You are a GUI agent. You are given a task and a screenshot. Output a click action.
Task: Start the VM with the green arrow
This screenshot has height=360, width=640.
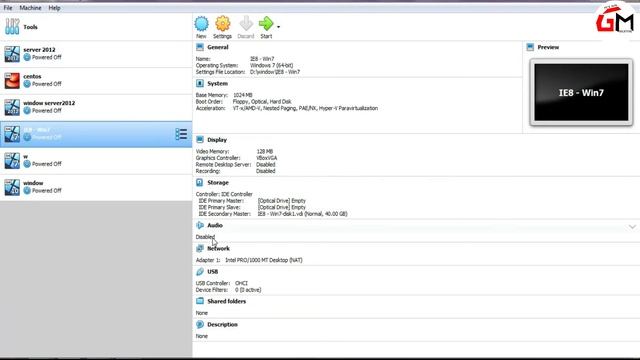(266, 24)
